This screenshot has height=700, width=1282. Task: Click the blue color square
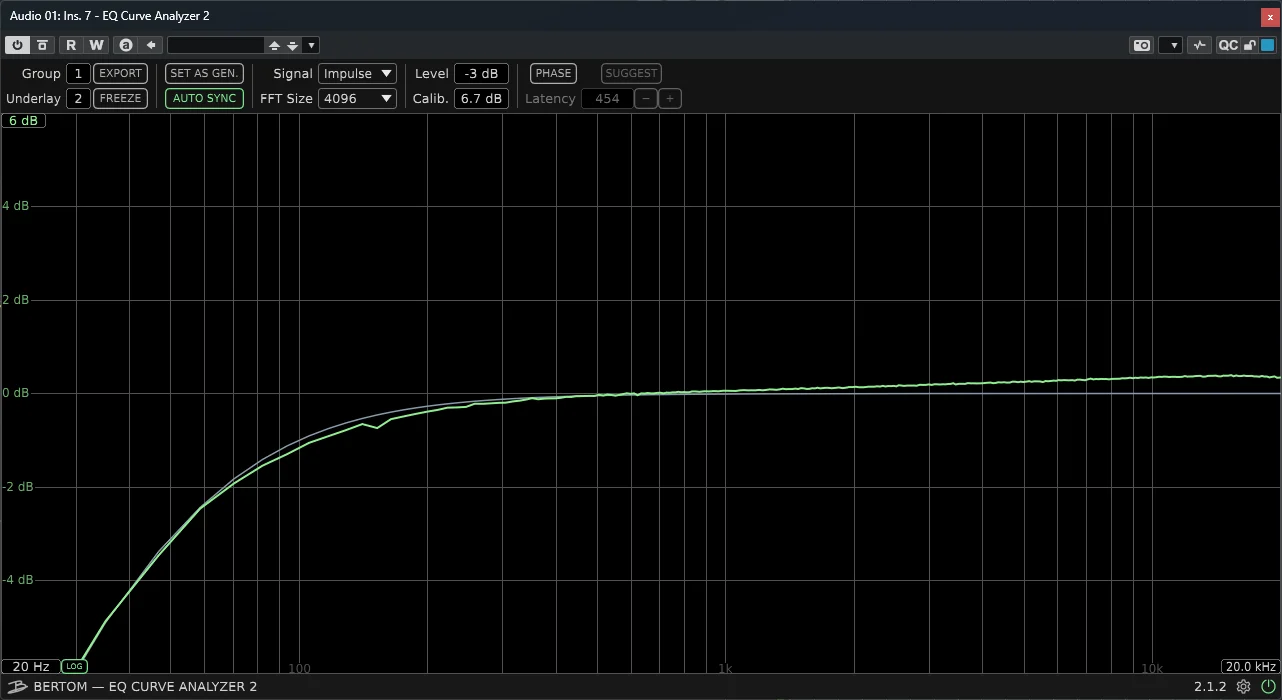(x=1267, y=45)
